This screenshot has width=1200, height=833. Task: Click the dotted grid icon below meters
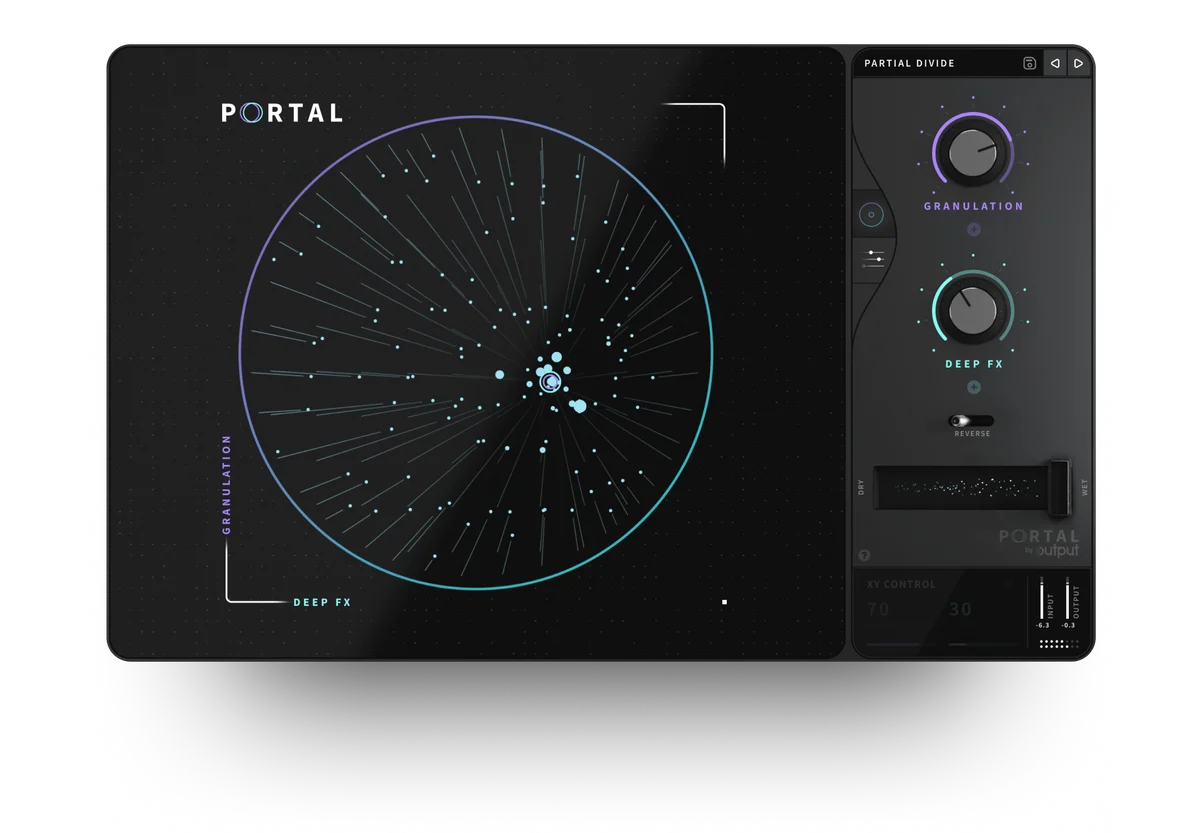tap(1059, 645)
